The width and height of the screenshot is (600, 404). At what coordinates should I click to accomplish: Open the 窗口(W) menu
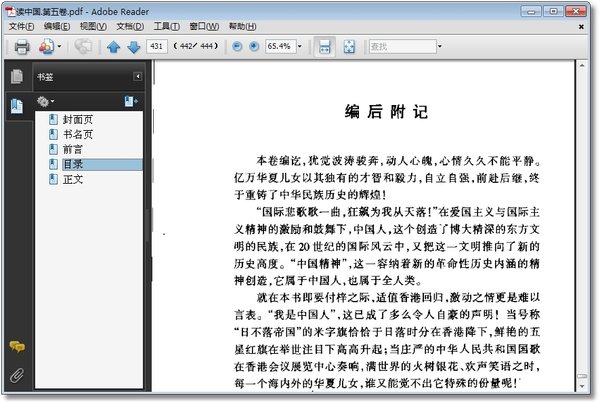pos(204,26)
